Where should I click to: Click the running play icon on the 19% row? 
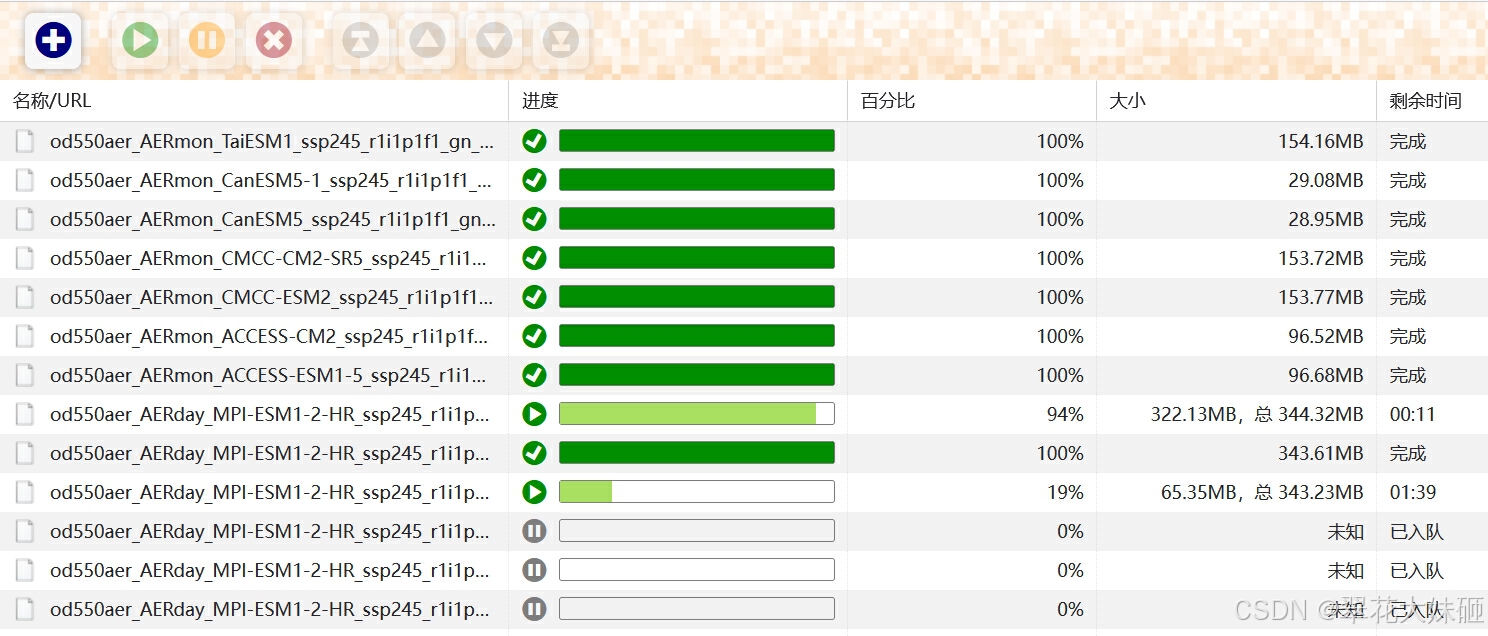coord(535,492)
